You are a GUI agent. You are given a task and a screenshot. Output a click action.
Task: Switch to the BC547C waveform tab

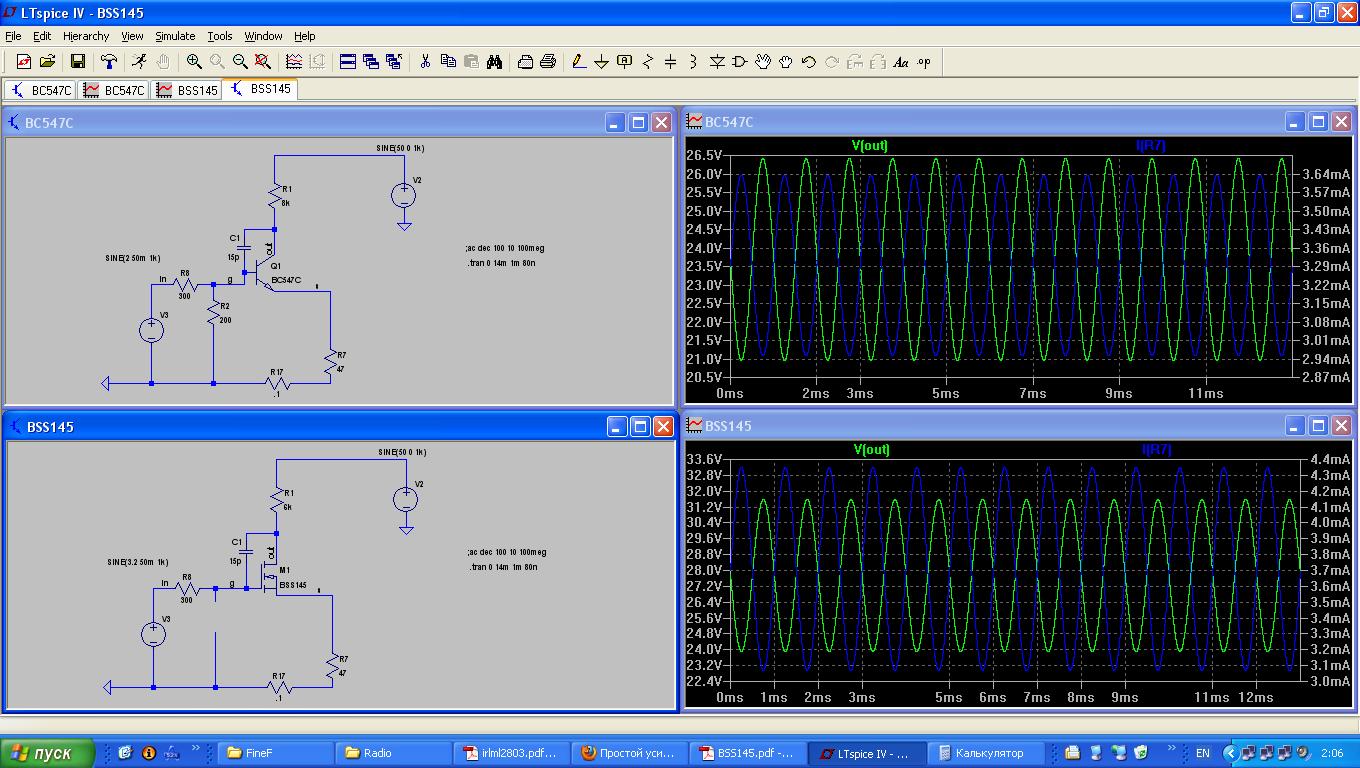(113, 90)
